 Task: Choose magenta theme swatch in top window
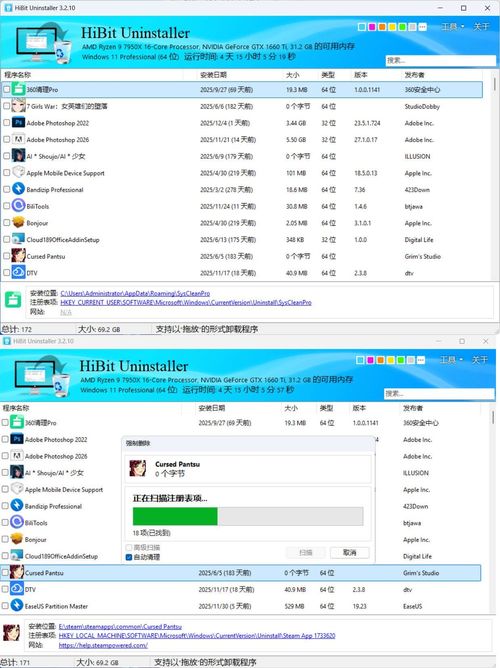(372, 27)
